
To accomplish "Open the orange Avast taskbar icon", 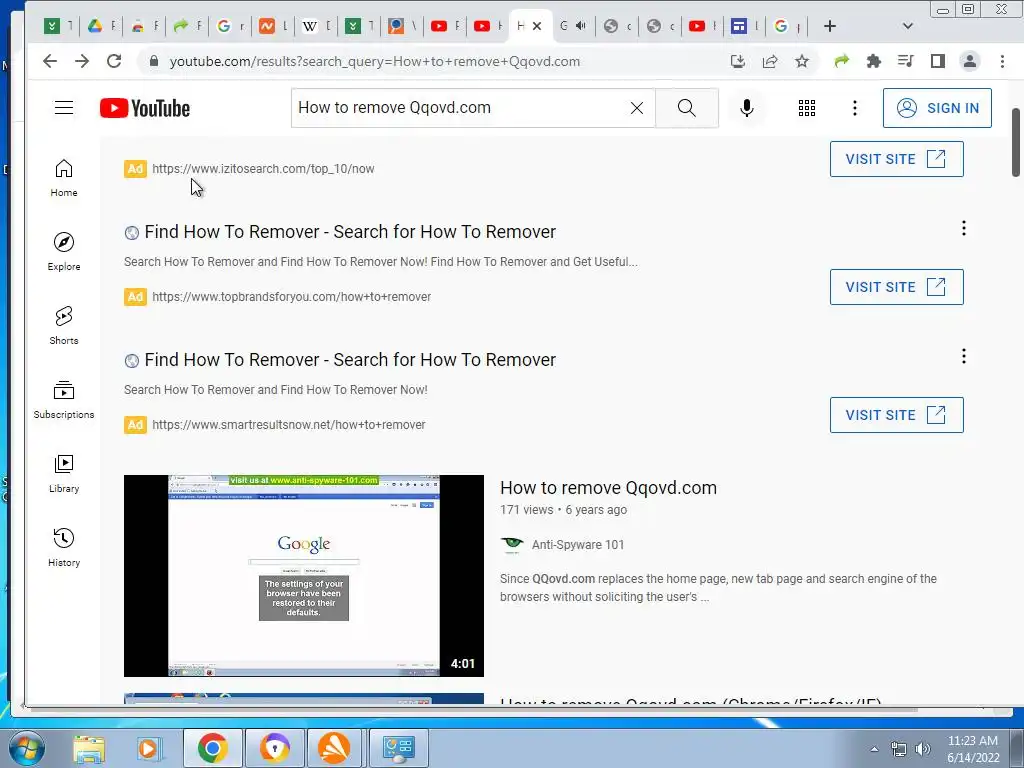I will click(334, 748).
